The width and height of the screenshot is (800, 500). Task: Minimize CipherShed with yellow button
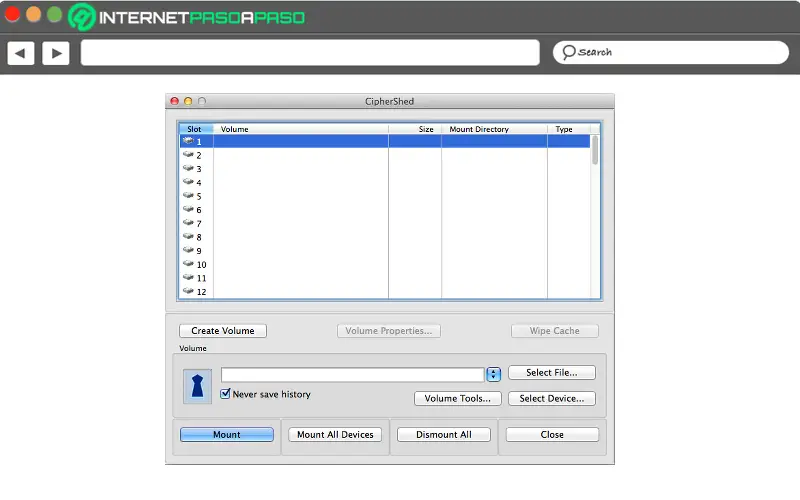click(188, 101)
